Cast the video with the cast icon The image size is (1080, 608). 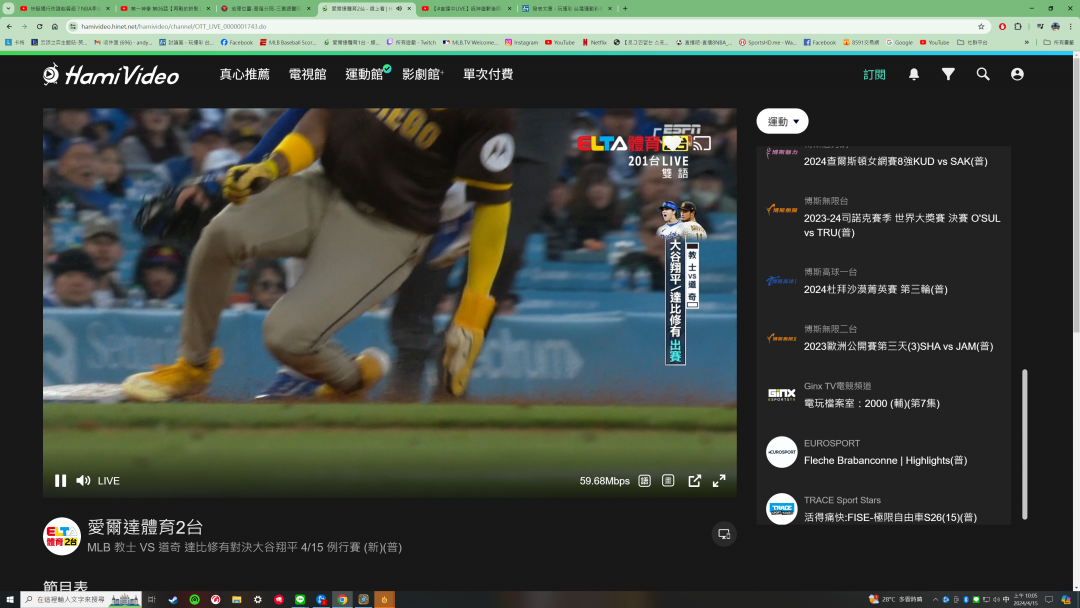point(702,143)
